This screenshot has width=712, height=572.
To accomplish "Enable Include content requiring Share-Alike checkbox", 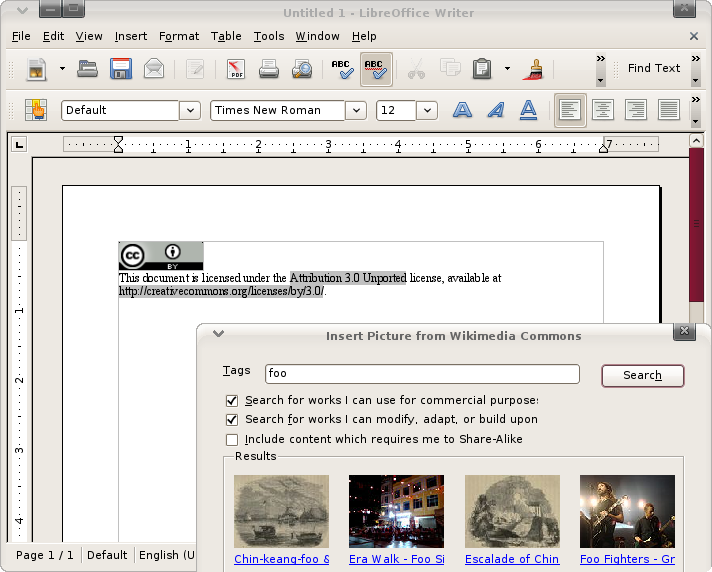I will point(232,439).
